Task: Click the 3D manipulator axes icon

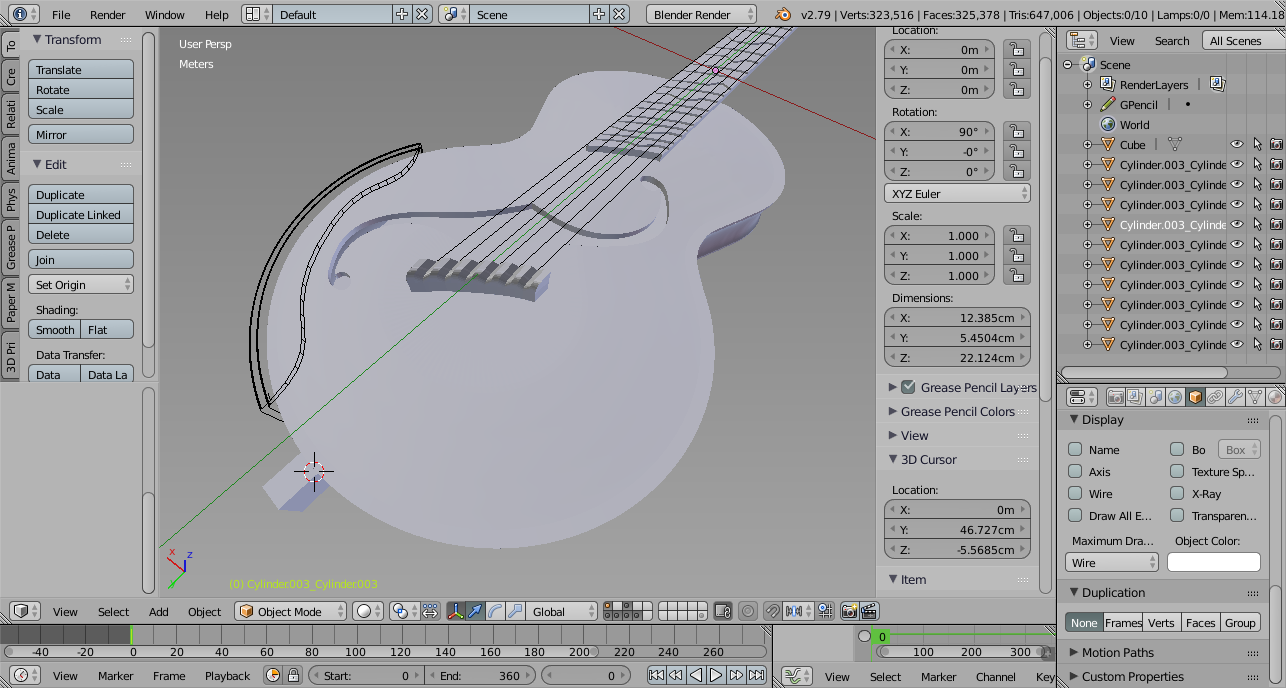Action: coord(456,611)
